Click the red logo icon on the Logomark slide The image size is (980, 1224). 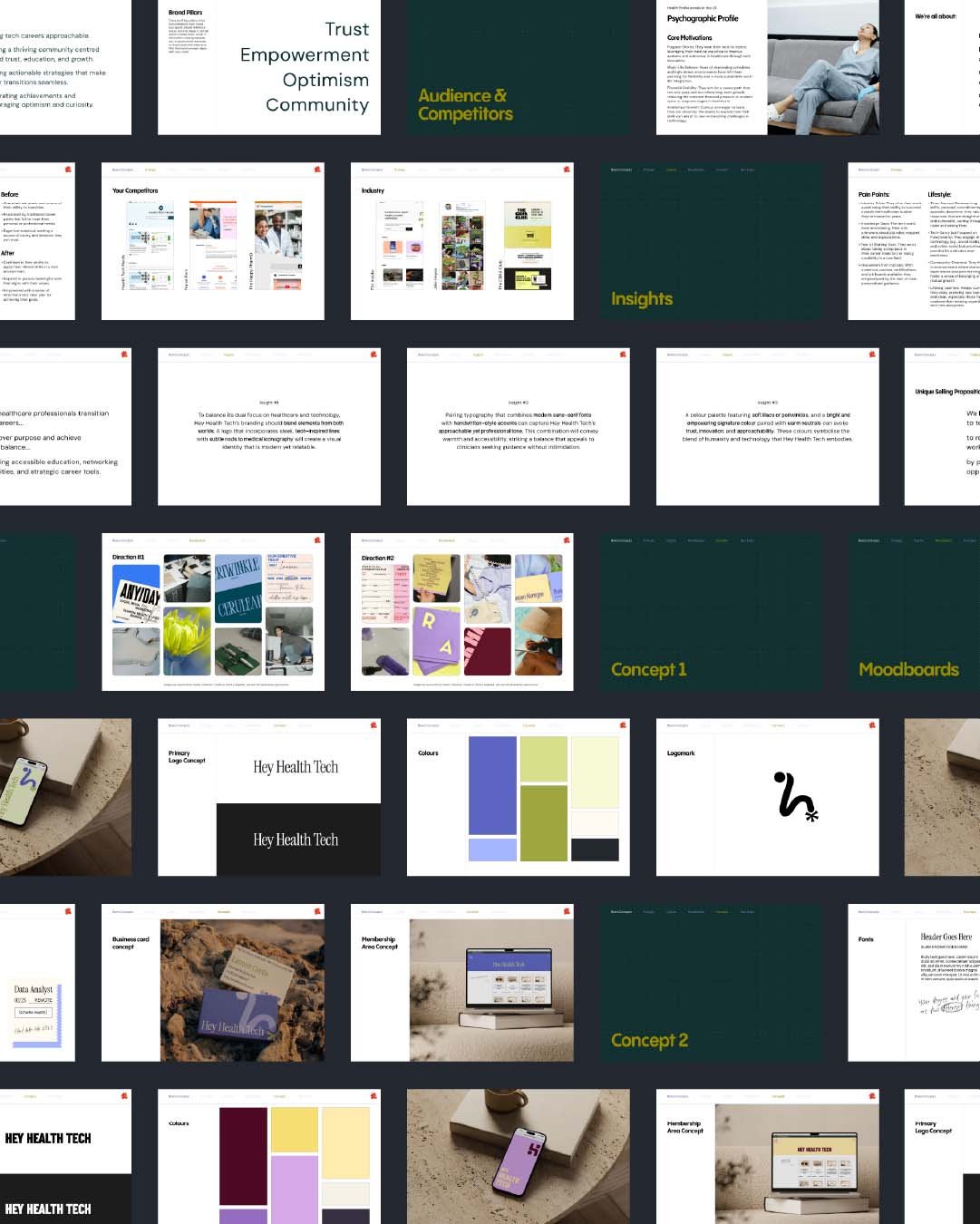tap(872, 724)
